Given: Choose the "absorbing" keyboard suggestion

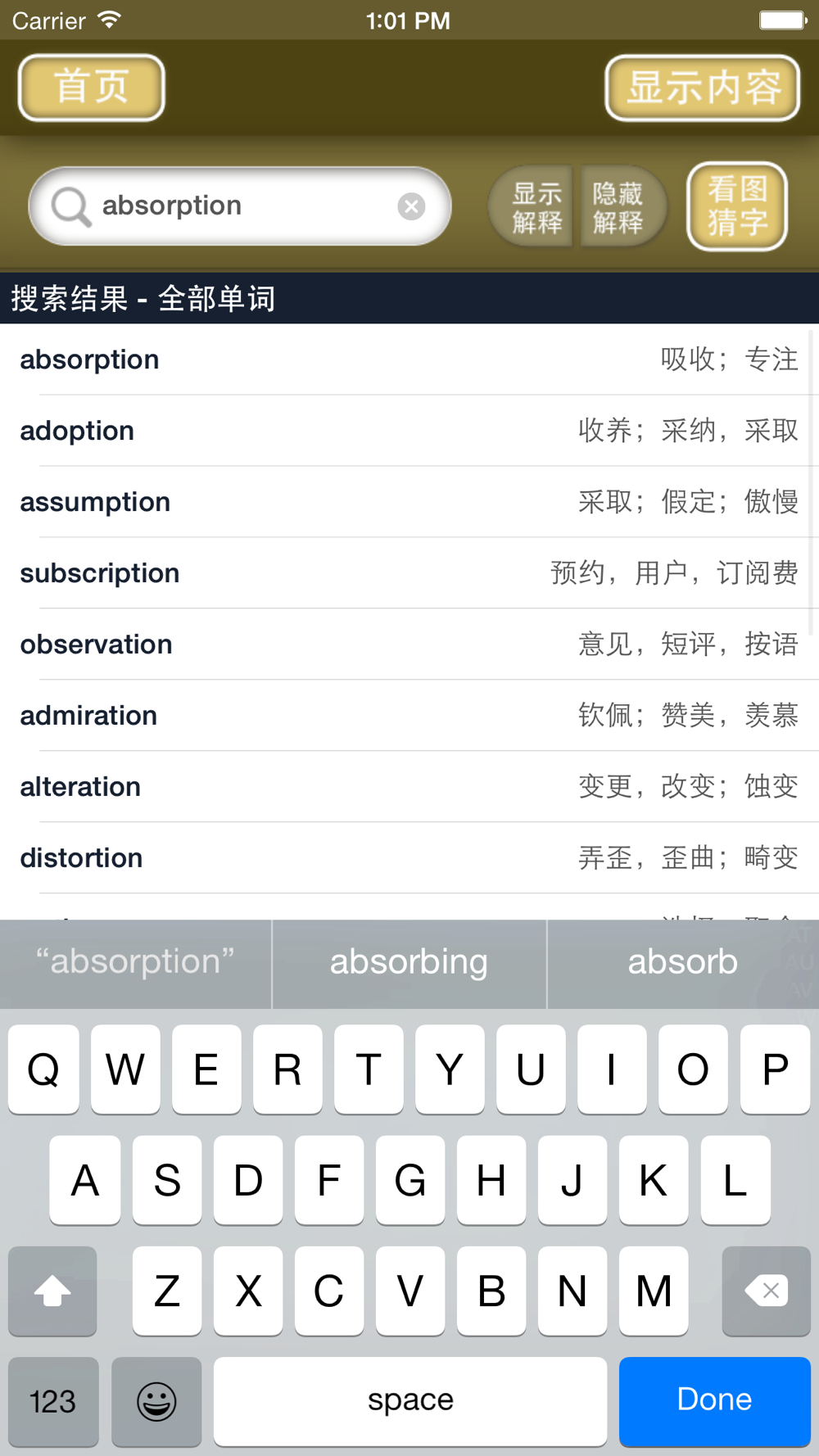Looking at the screenshot, I should [409, 963].
